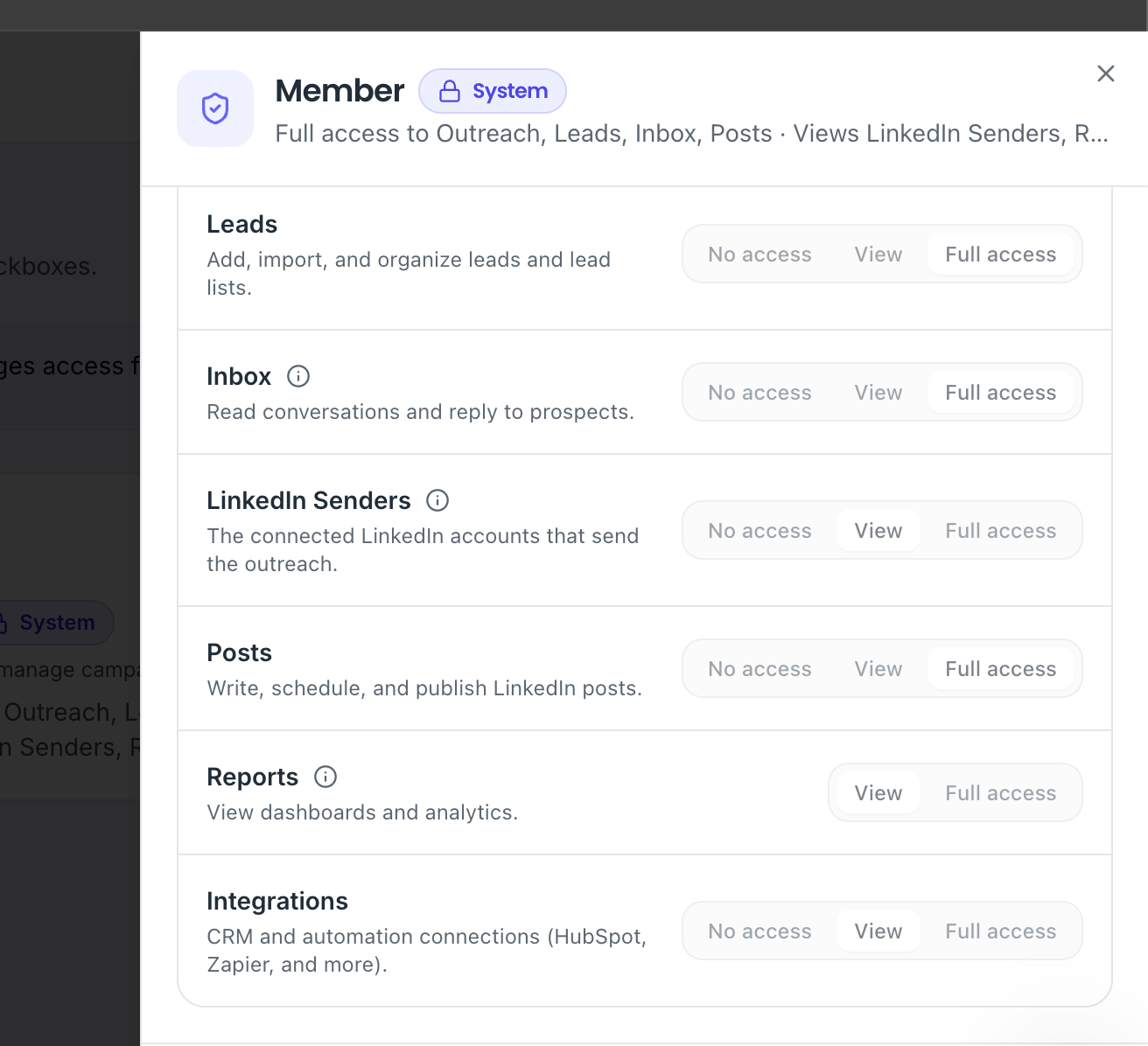
Task: Close the Member role panel
Action: [1106, 73]
